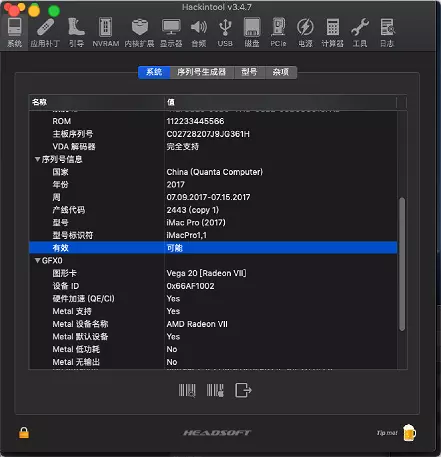This screenshot has height=457, width=441.
Task: Click the table vertical scrollbar thumb
Action: [402, 264]
